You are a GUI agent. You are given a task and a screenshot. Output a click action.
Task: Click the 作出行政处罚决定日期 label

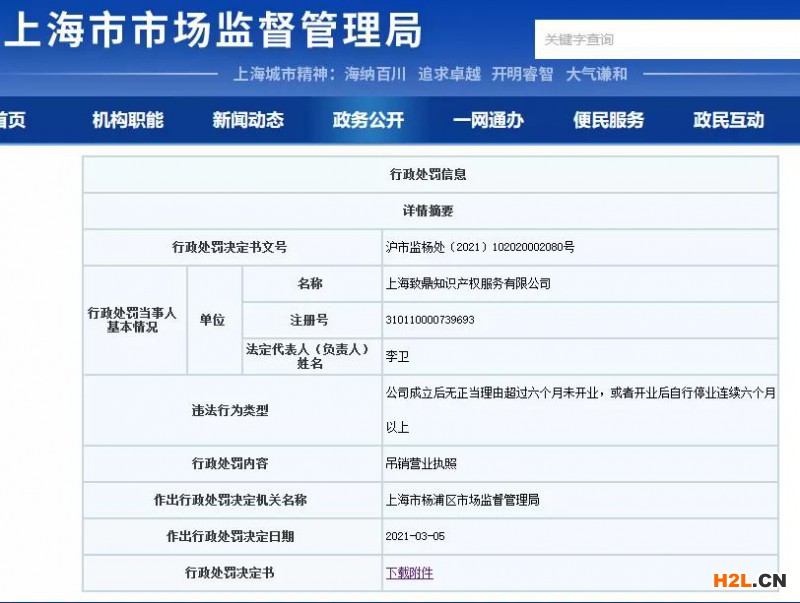tap(230, 536)
